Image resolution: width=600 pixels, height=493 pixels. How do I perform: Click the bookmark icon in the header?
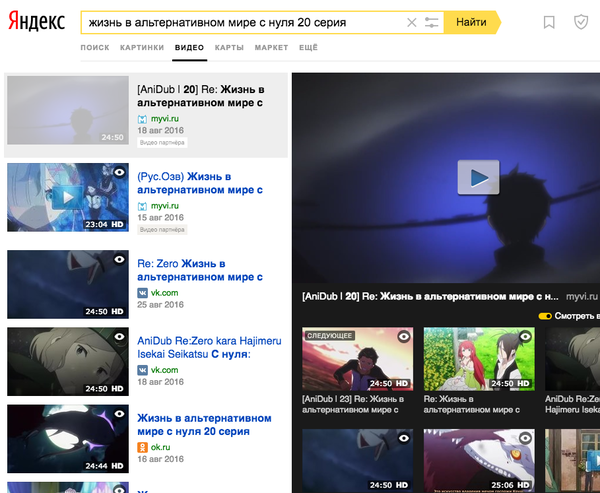point(549,22)
